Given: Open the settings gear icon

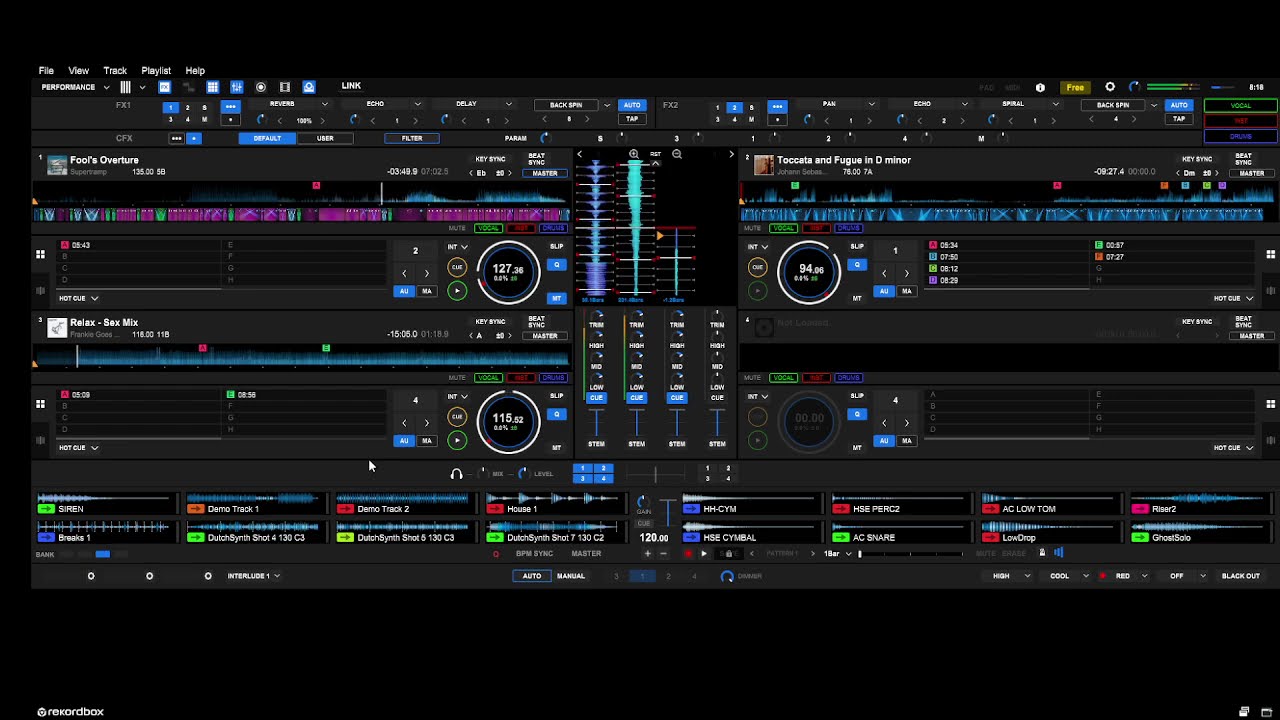Looking at the screenshot, I should (1110, 87).
